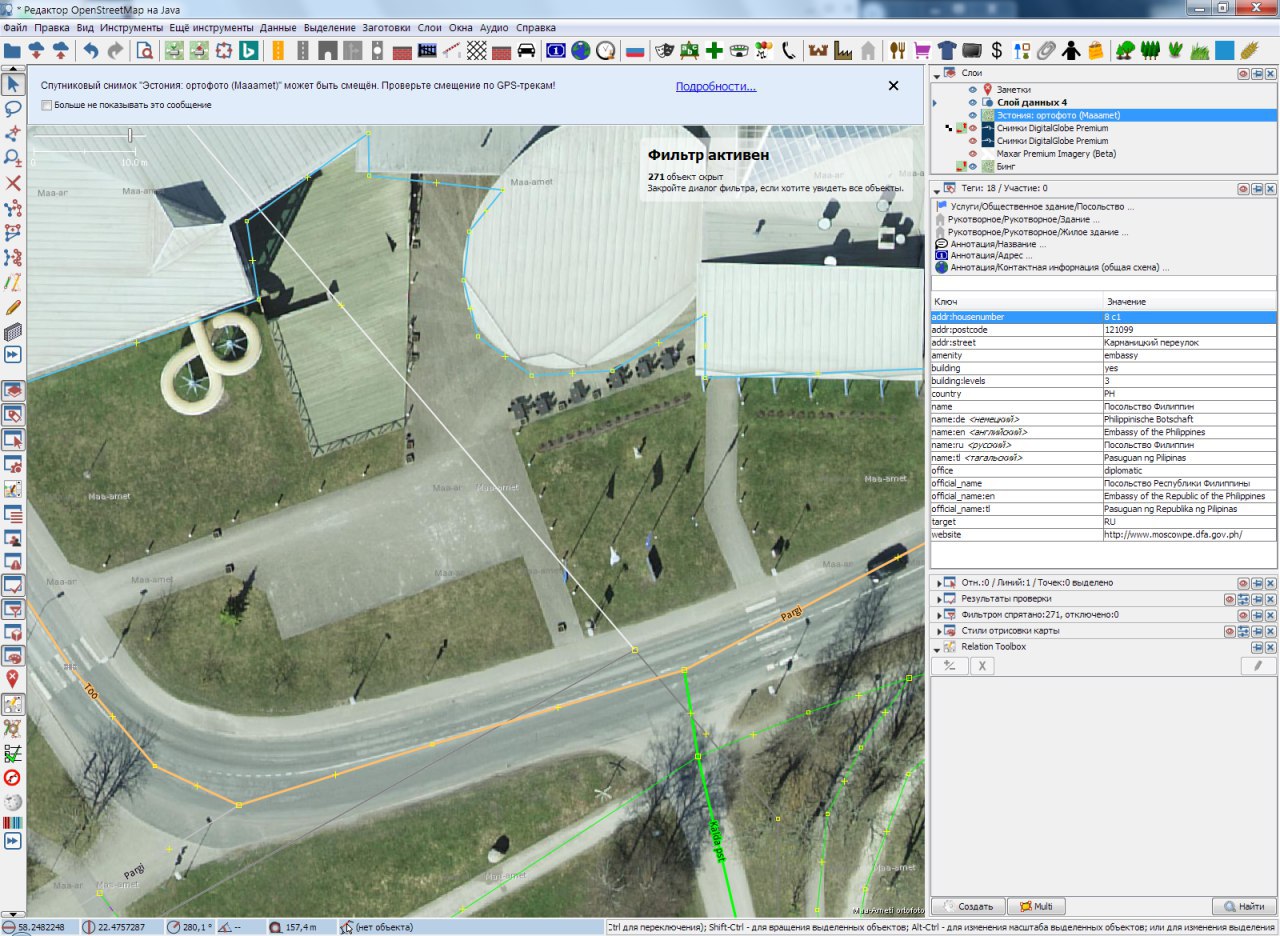Click the wheat farmland preset icon

pos(1249,49)
